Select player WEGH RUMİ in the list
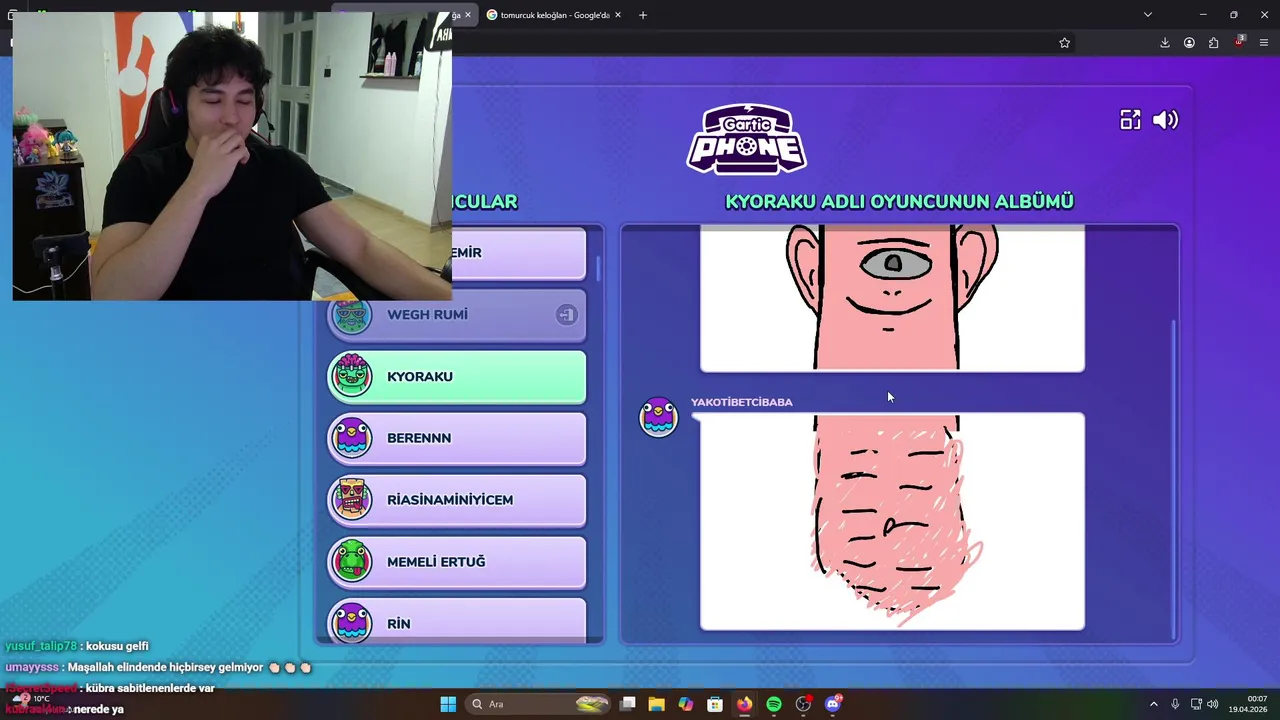 (457, 315)
